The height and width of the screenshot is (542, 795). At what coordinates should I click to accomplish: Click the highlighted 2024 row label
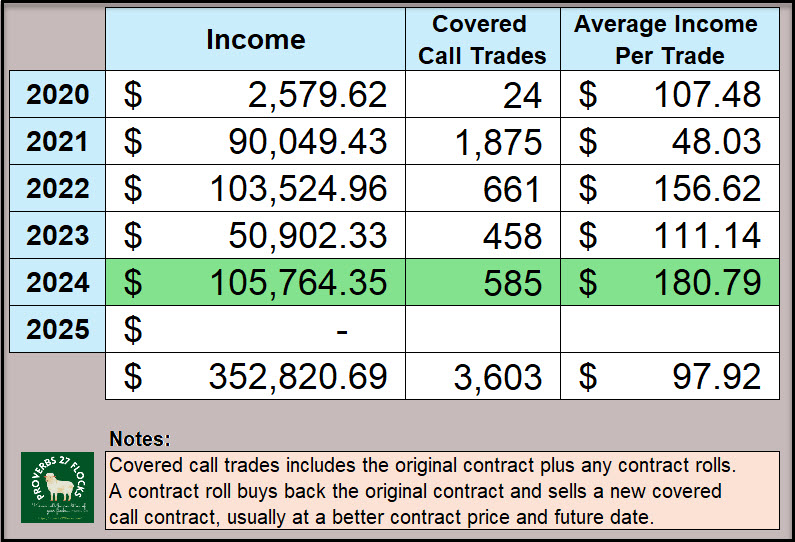pos(57,282)
